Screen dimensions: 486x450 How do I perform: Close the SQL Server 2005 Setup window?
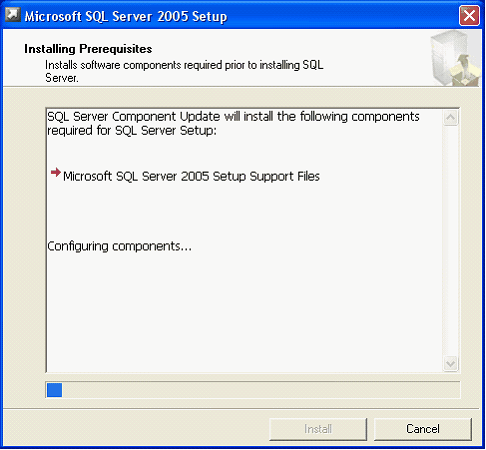pyautogui.click(x=469, y=16)
